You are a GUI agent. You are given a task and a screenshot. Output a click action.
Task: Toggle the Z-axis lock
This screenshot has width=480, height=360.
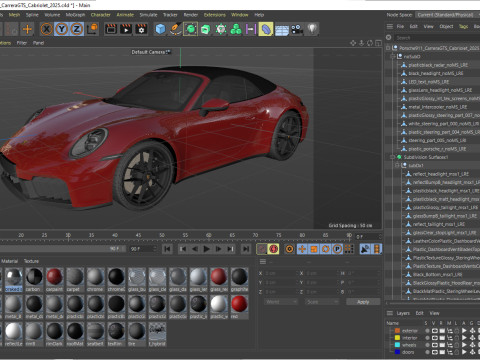pos(77,29)
